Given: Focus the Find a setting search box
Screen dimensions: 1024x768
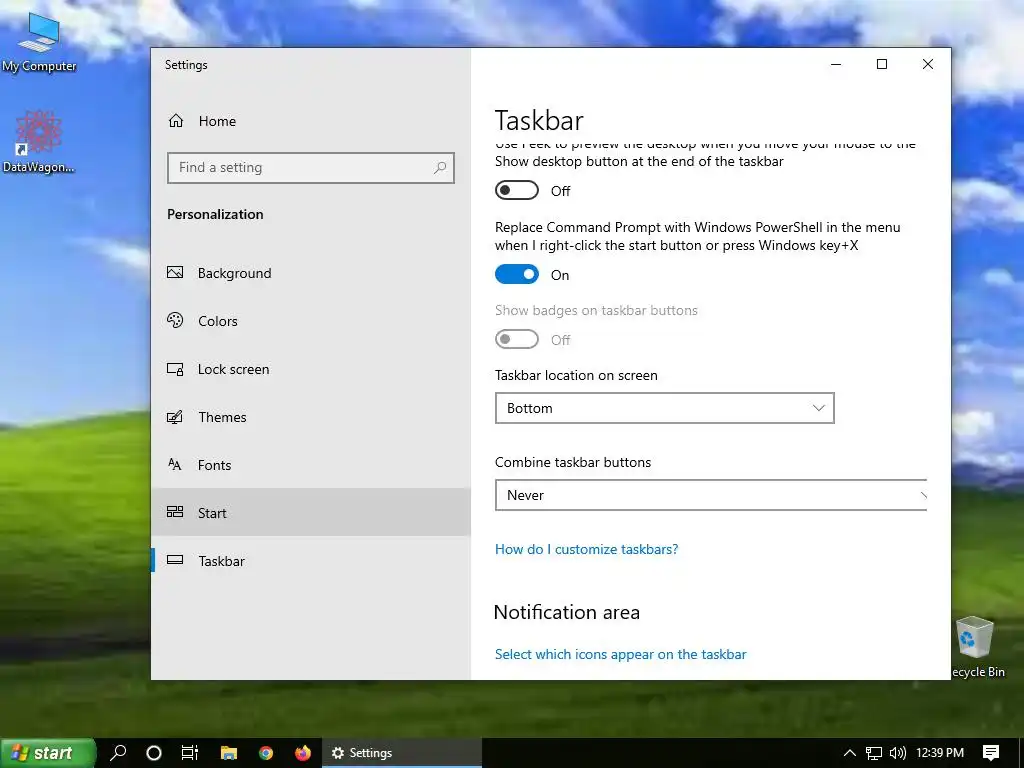Looking at the screenshot, I should click(310, 168).
